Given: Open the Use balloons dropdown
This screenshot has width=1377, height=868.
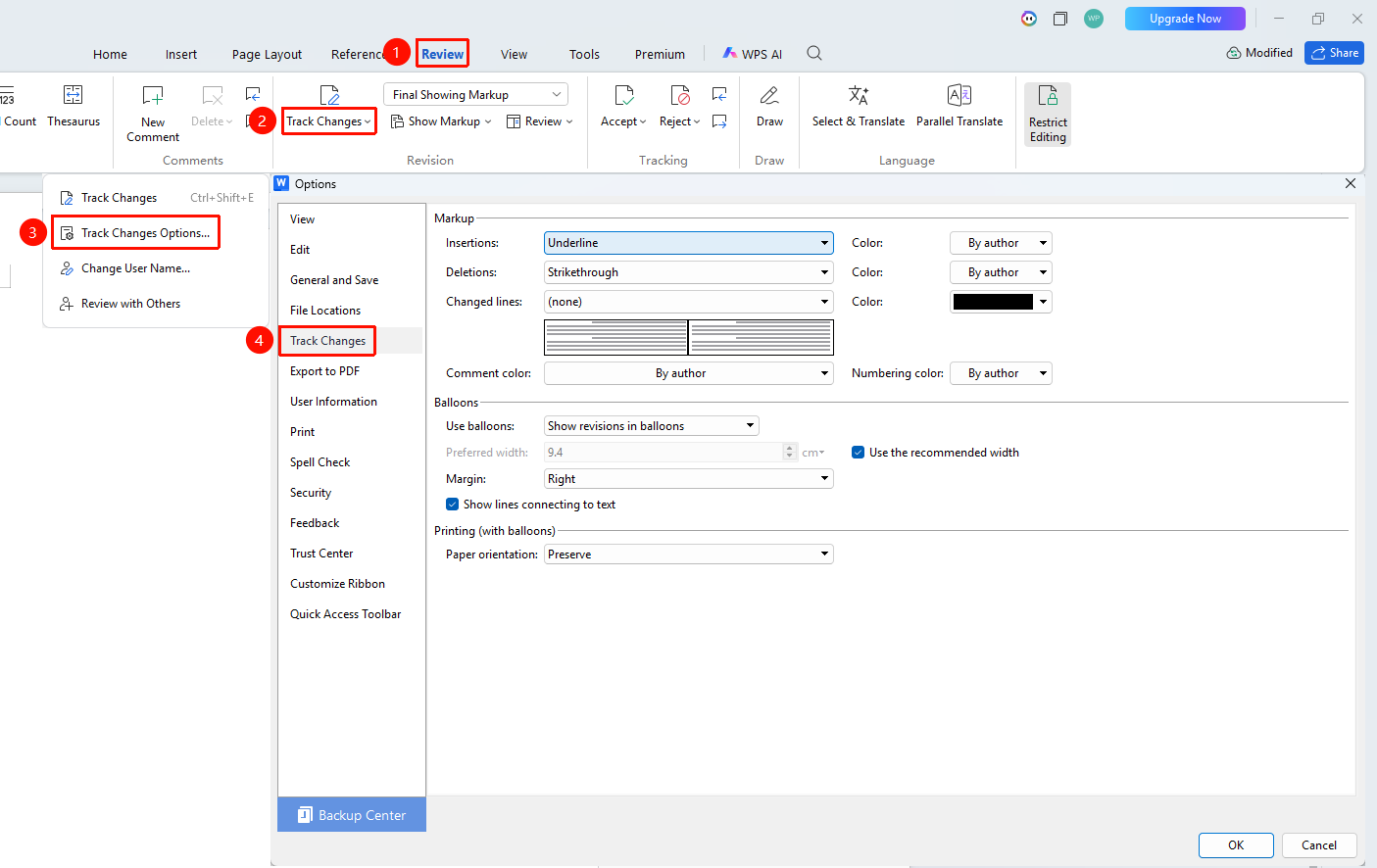Looking at the screenshot, I should pyautogui.click(x=652, y=426).
